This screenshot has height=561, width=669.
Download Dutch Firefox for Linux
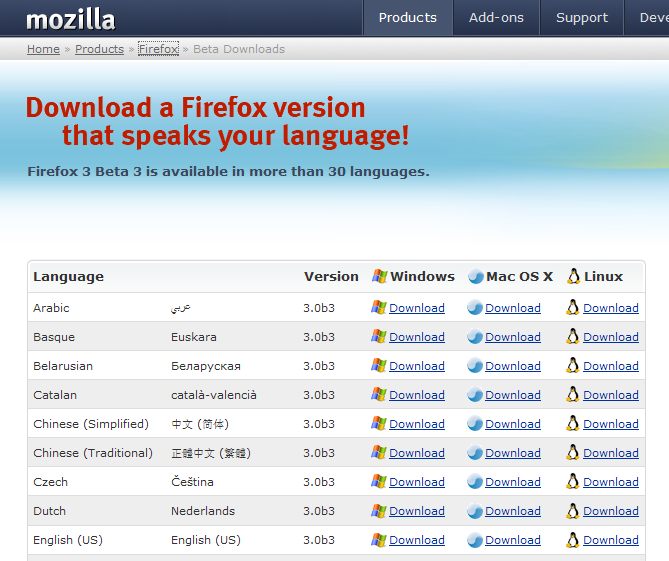pyautogui.click(x=611, y=511)
